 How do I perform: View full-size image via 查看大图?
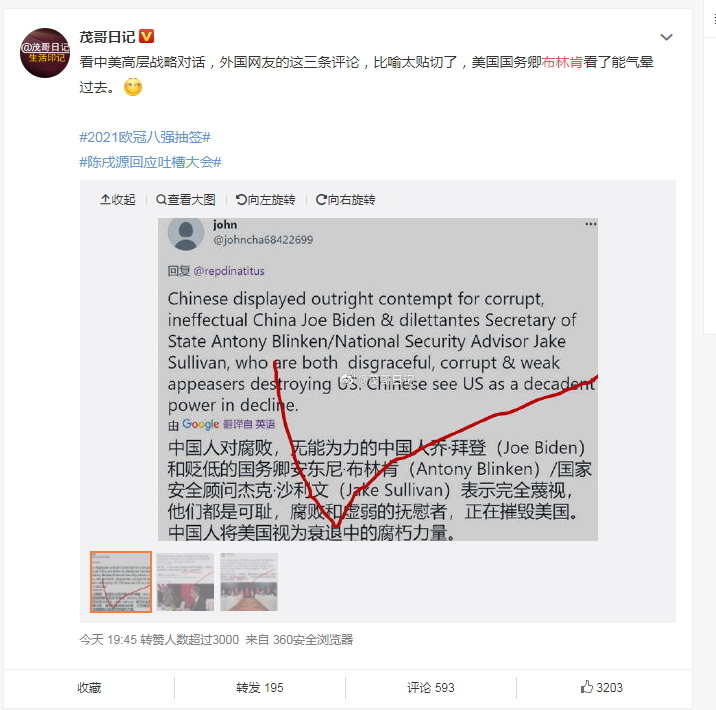[x=185, y=200]
